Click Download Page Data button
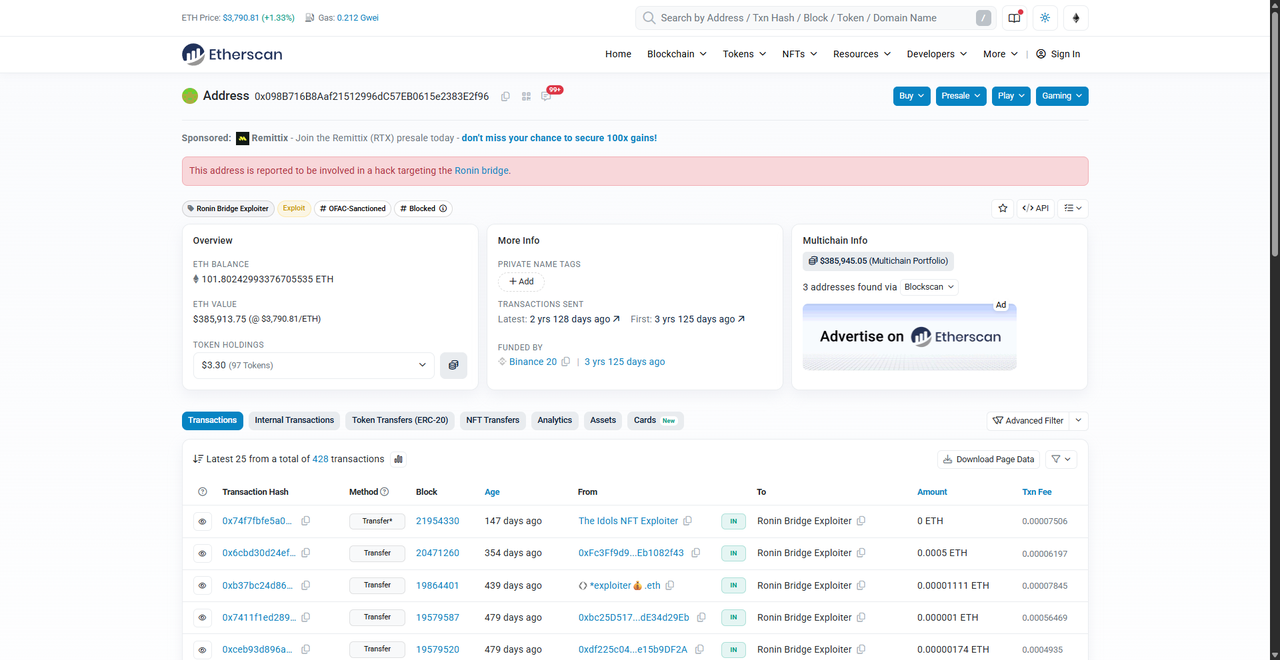Image resolution: width=1280 pixels, height=660 pixels. 988,459
